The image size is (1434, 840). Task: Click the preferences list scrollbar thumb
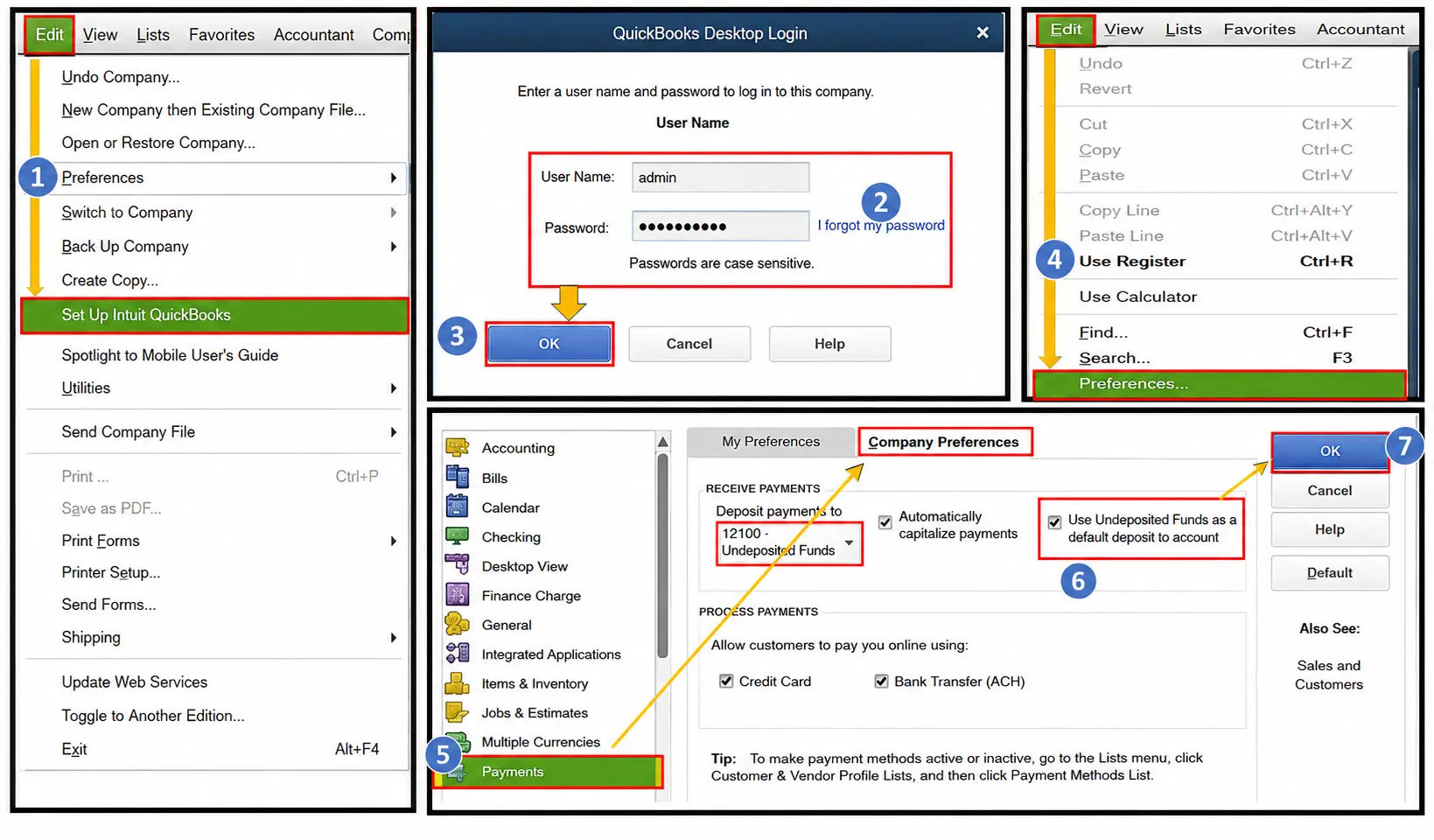coord(662,555)
